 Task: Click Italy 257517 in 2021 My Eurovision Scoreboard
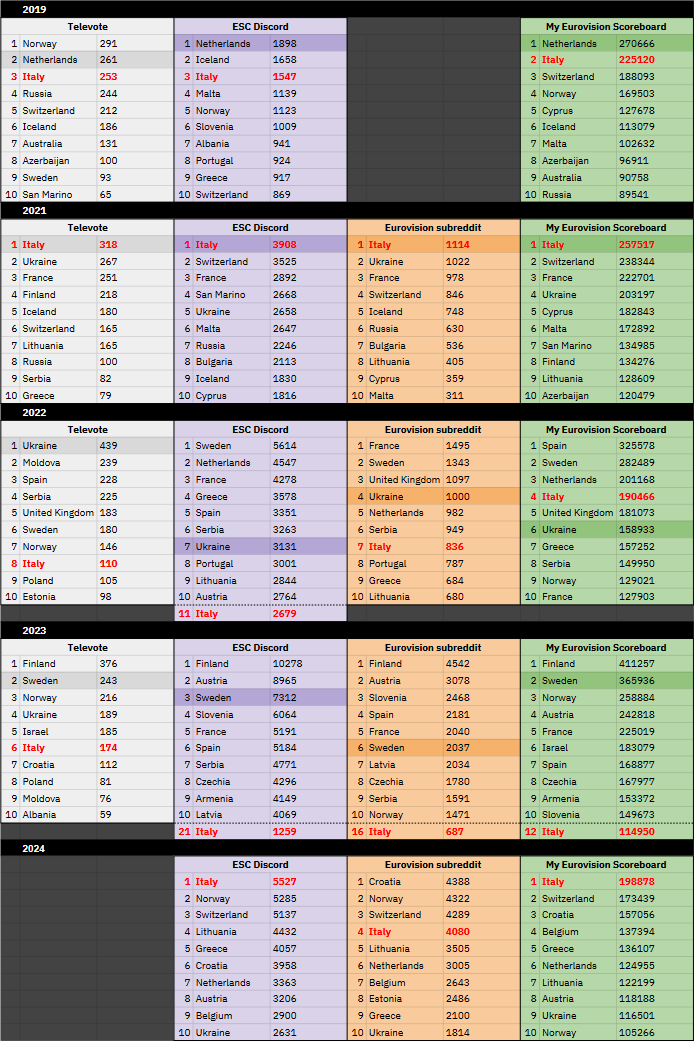coord(607,245)
